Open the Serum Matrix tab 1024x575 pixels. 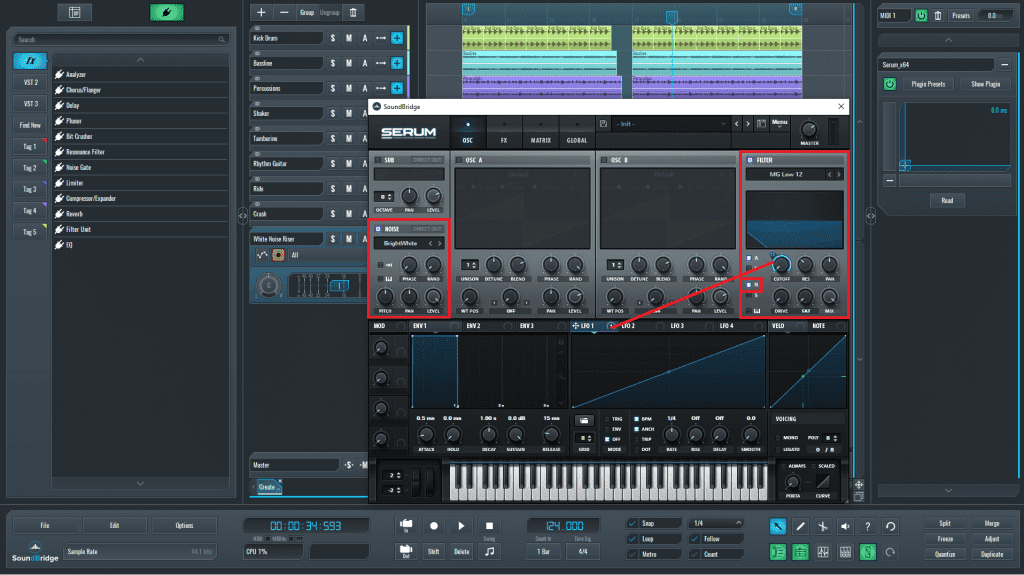[x=540, y=141]
